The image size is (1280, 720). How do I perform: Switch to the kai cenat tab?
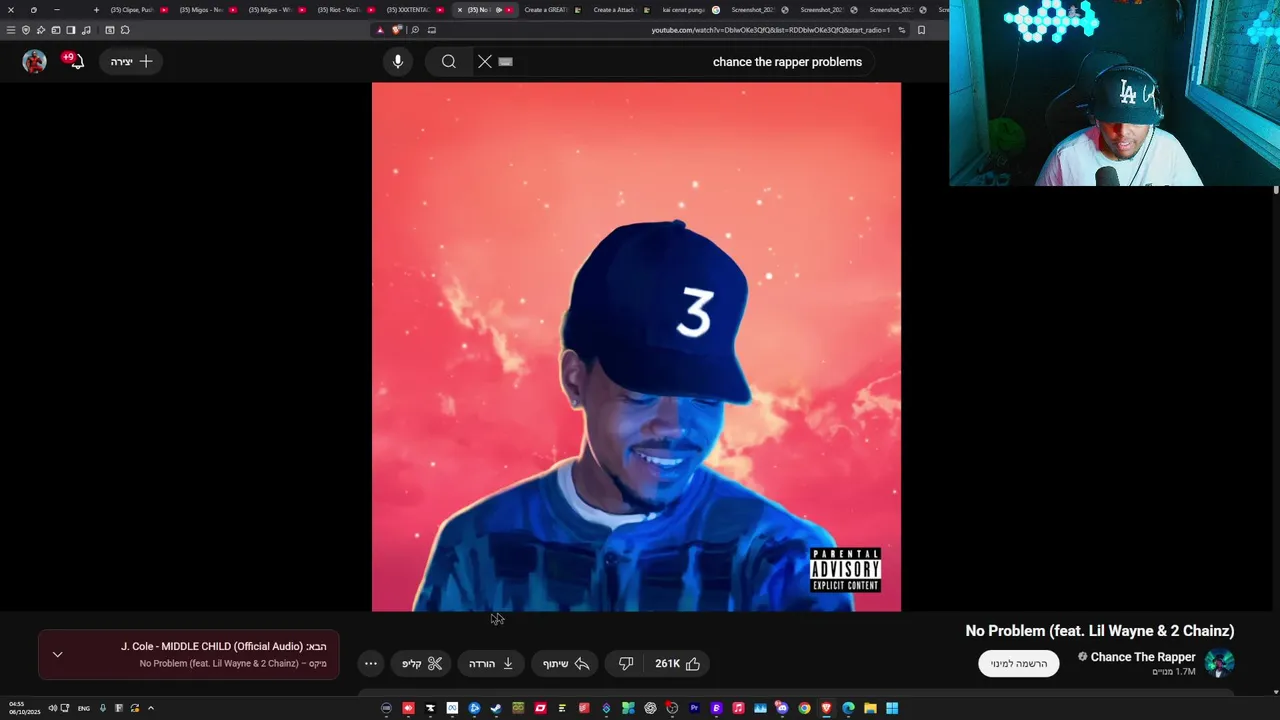pyautogui.click(x=690, y=10)
